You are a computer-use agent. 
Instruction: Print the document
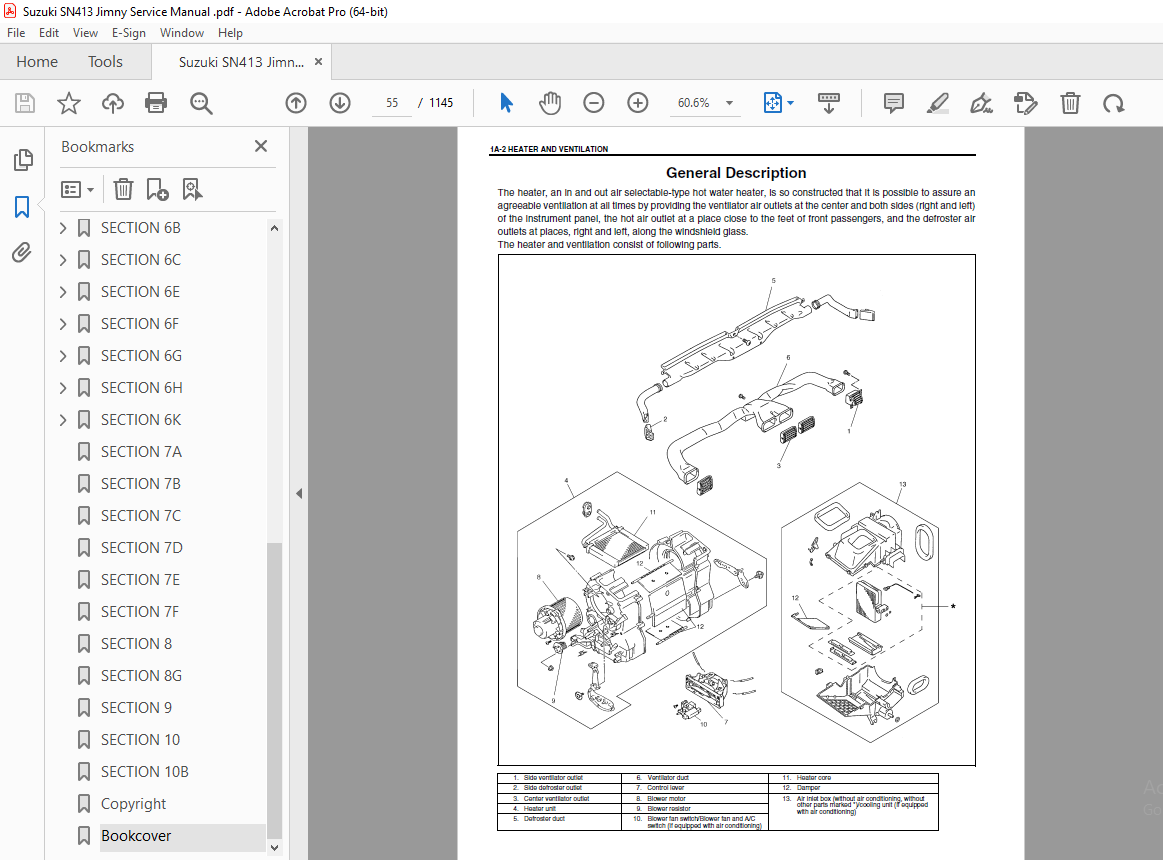(156, 103)
